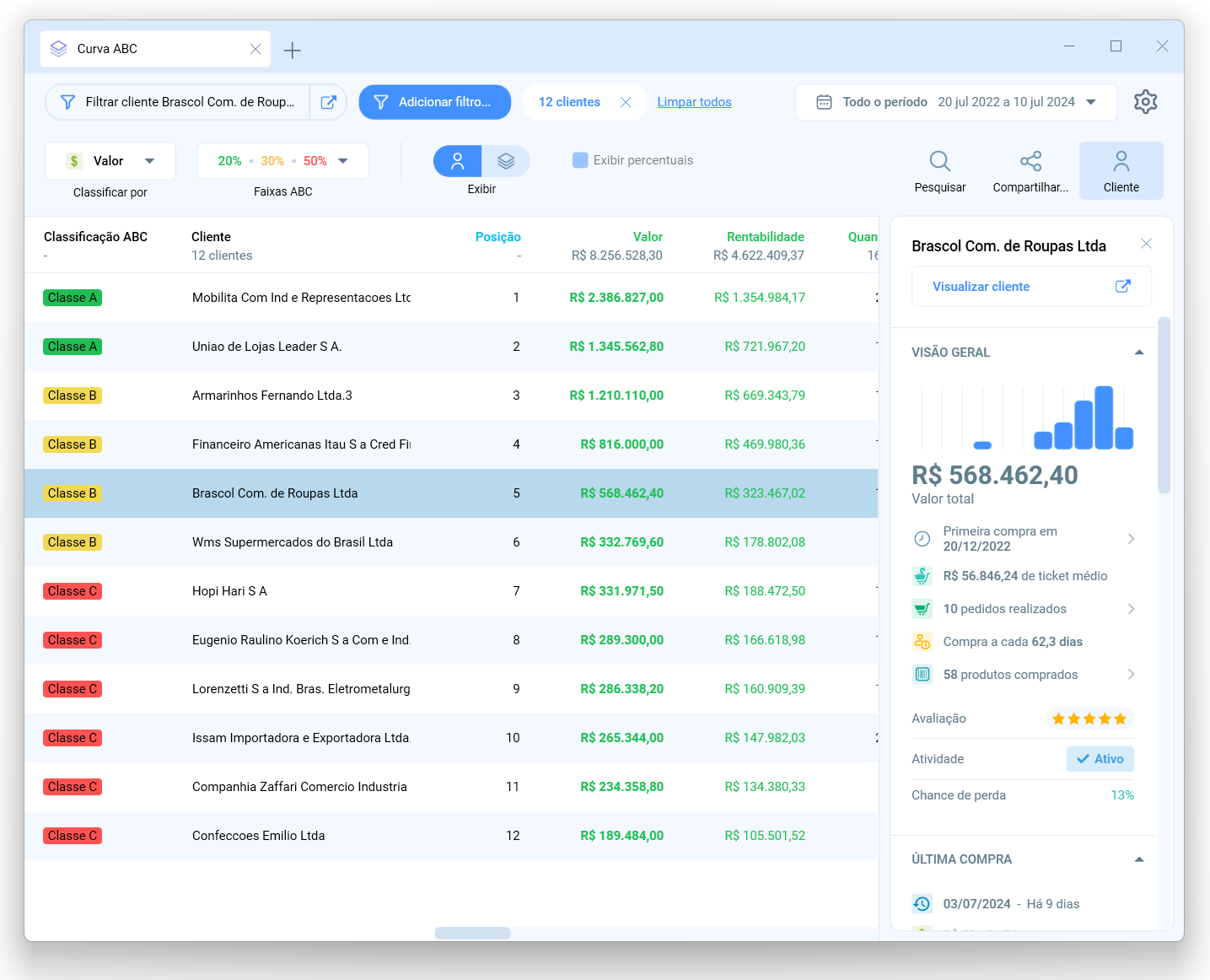Switch Exibir to person view
The height and width of the screenshot is (980, 1210).
(457, 161)
